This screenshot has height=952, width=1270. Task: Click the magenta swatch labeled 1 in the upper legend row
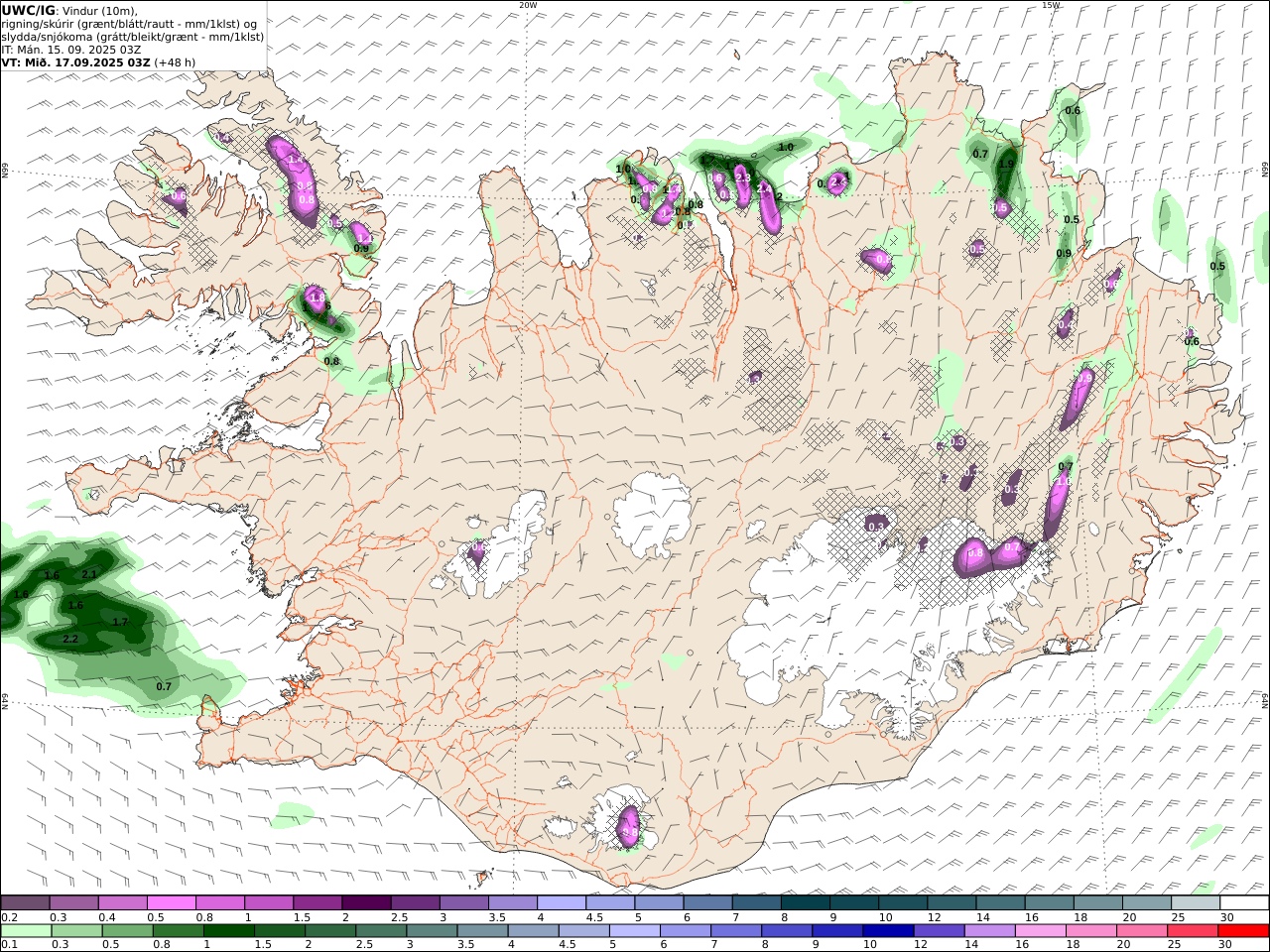pyautogui.click(x=268, y=902)
